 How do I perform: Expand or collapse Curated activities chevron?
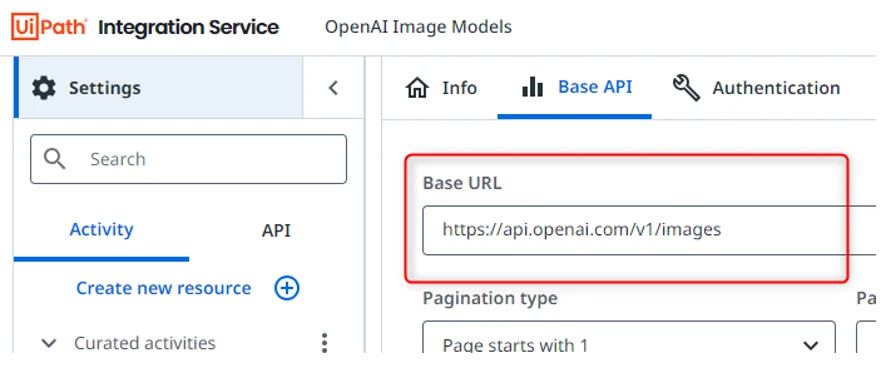click(x=49, y=343)
